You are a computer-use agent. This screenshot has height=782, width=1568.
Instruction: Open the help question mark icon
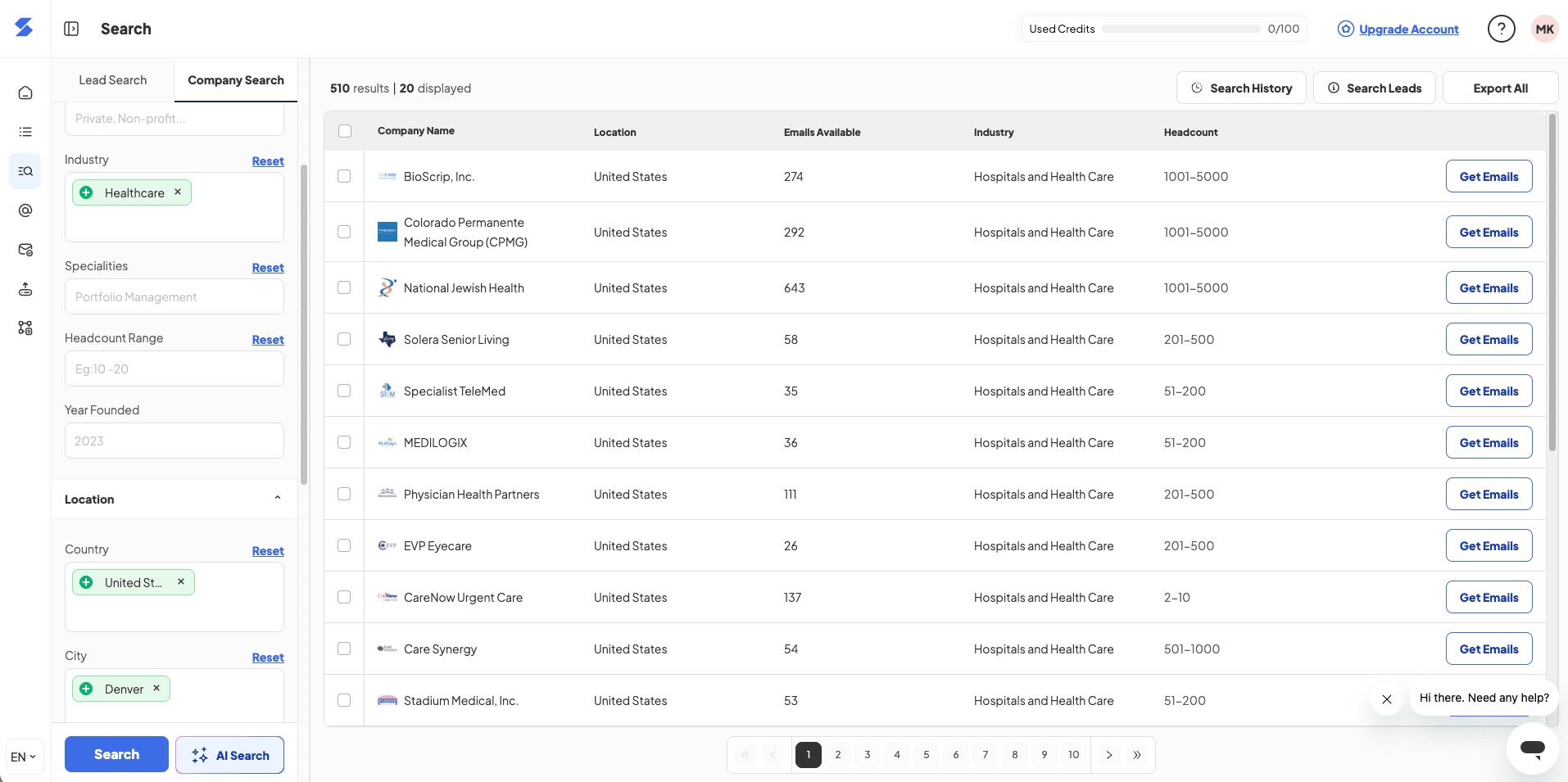(1501, 29)
